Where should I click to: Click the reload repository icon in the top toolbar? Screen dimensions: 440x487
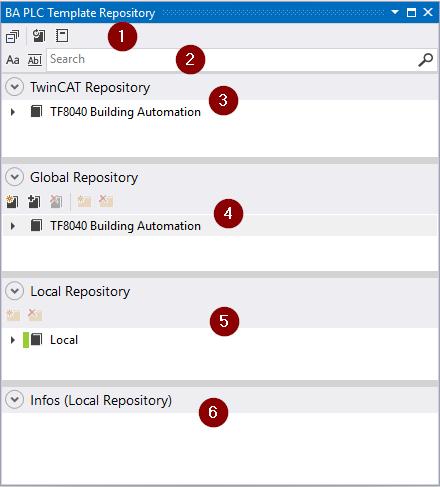(39, 36)
